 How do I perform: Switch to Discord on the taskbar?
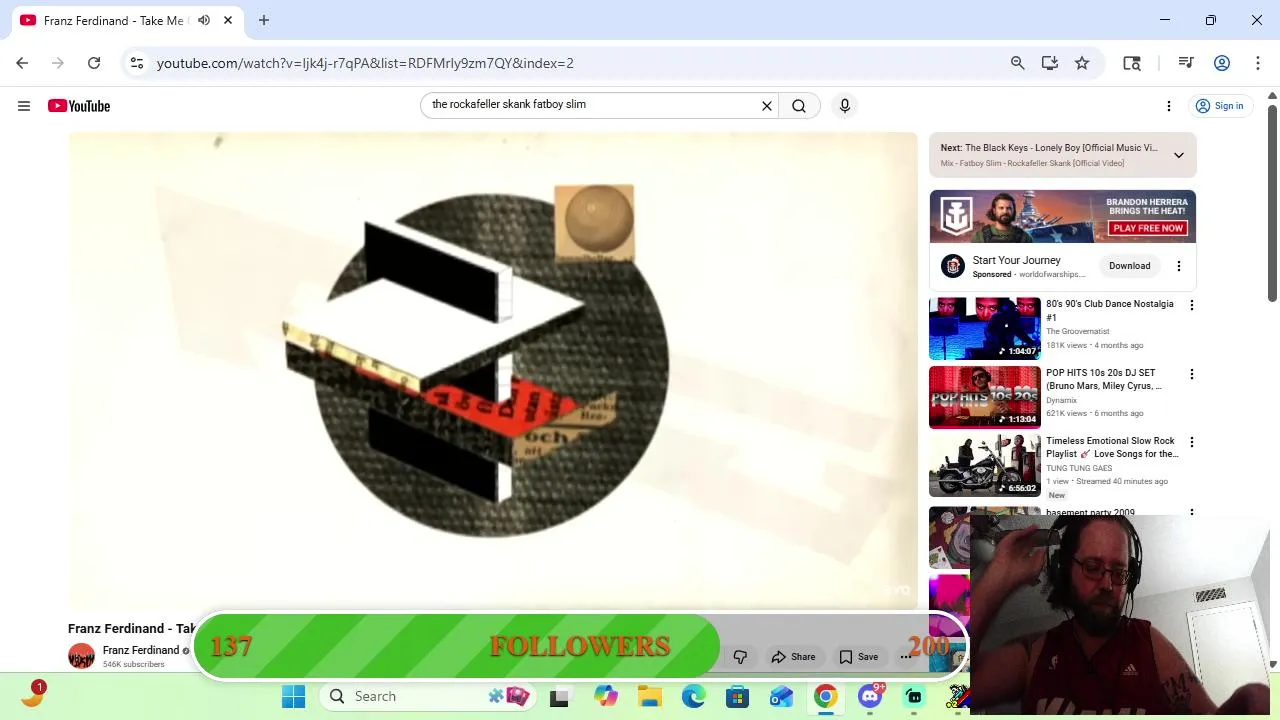pyautogui.click(x=870, y=697)
